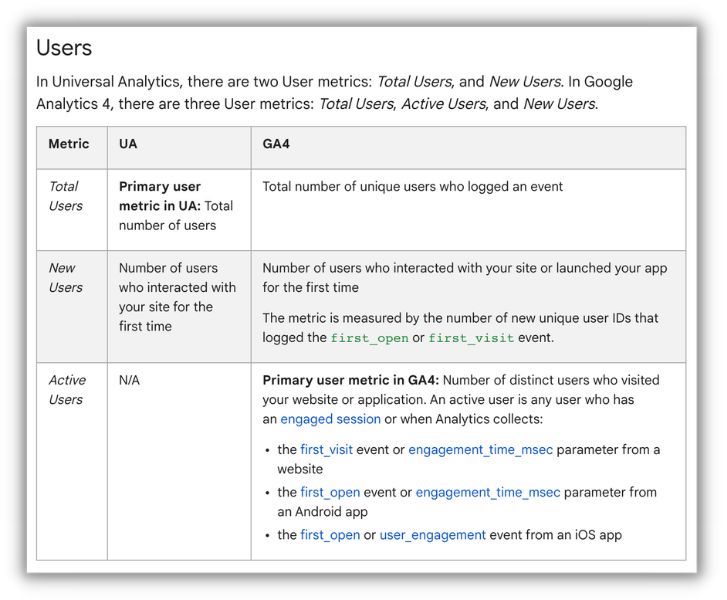Click green 'first_open' code in New Users row
This screenshot has height=600, width=727.
pyautogui.click(x=370, y=338)
